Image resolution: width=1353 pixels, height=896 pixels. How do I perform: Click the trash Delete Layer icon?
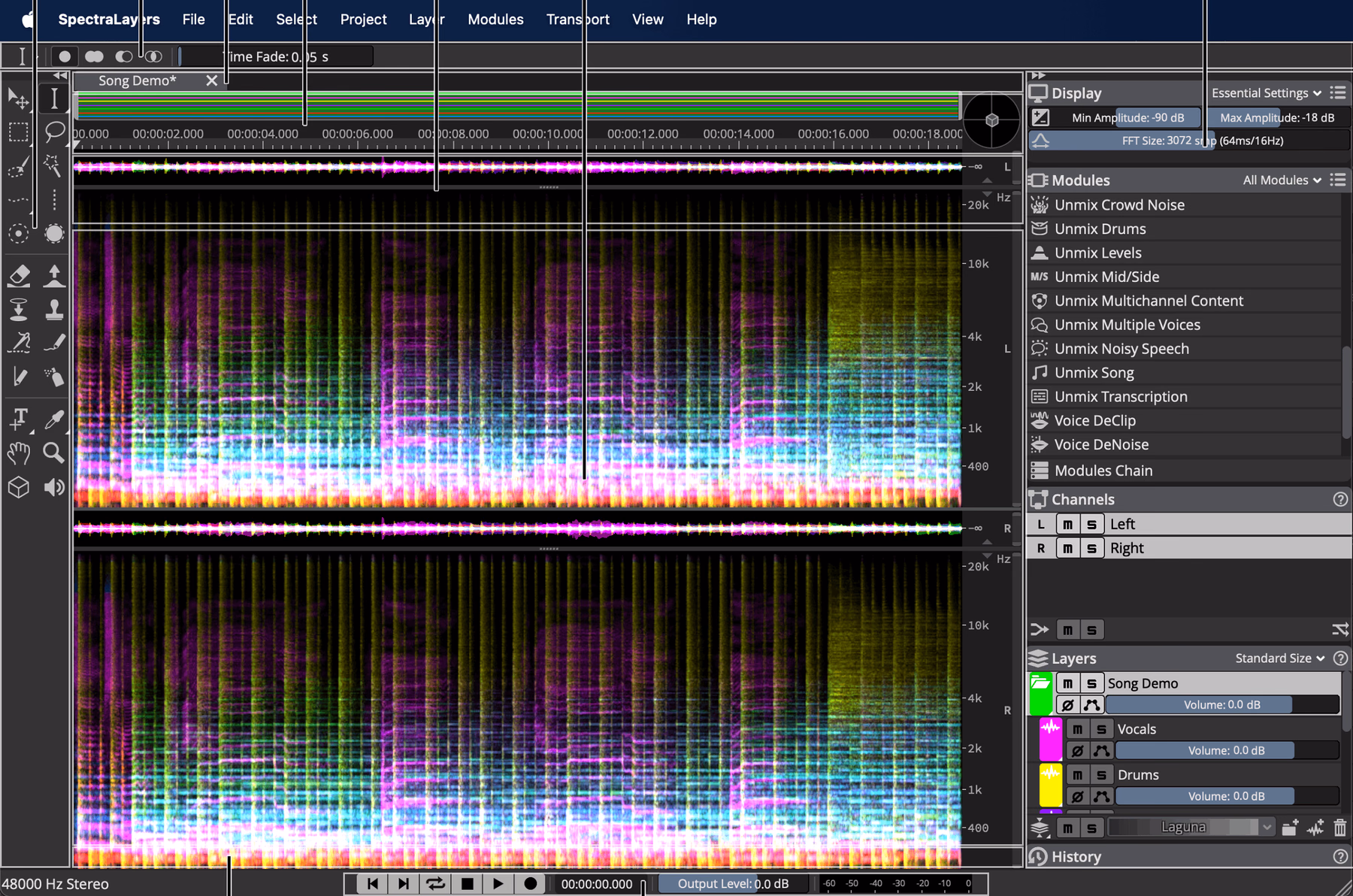1339,828
